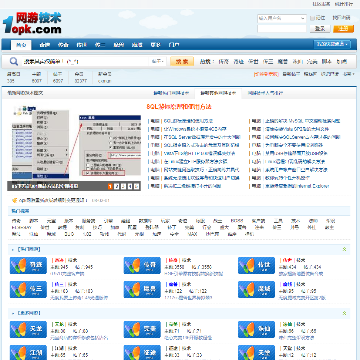Open the 江湖 forum icon
This screenshot has height=360, width=360.
28,352
